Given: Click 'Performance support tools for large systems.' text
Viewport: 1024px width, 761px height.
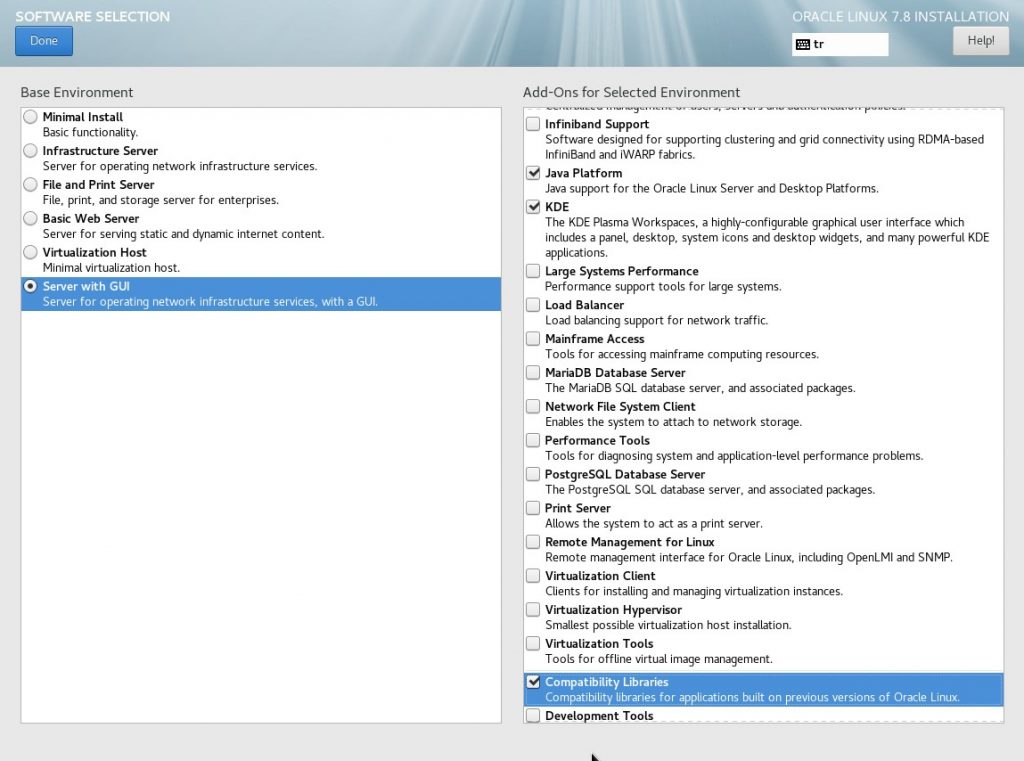Looking at the screenshot, I should [x=663, y=287].
